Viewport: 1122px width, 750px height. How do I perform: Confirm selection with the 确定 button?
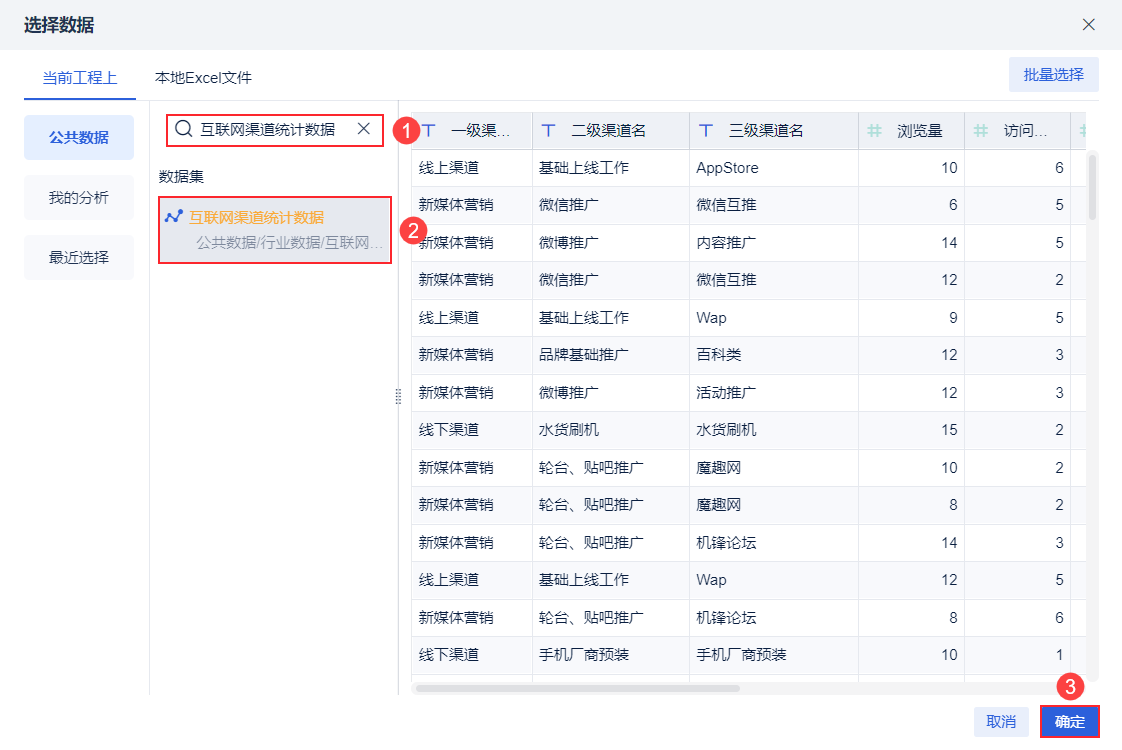pyautogui.click(x=1069, y=721)
